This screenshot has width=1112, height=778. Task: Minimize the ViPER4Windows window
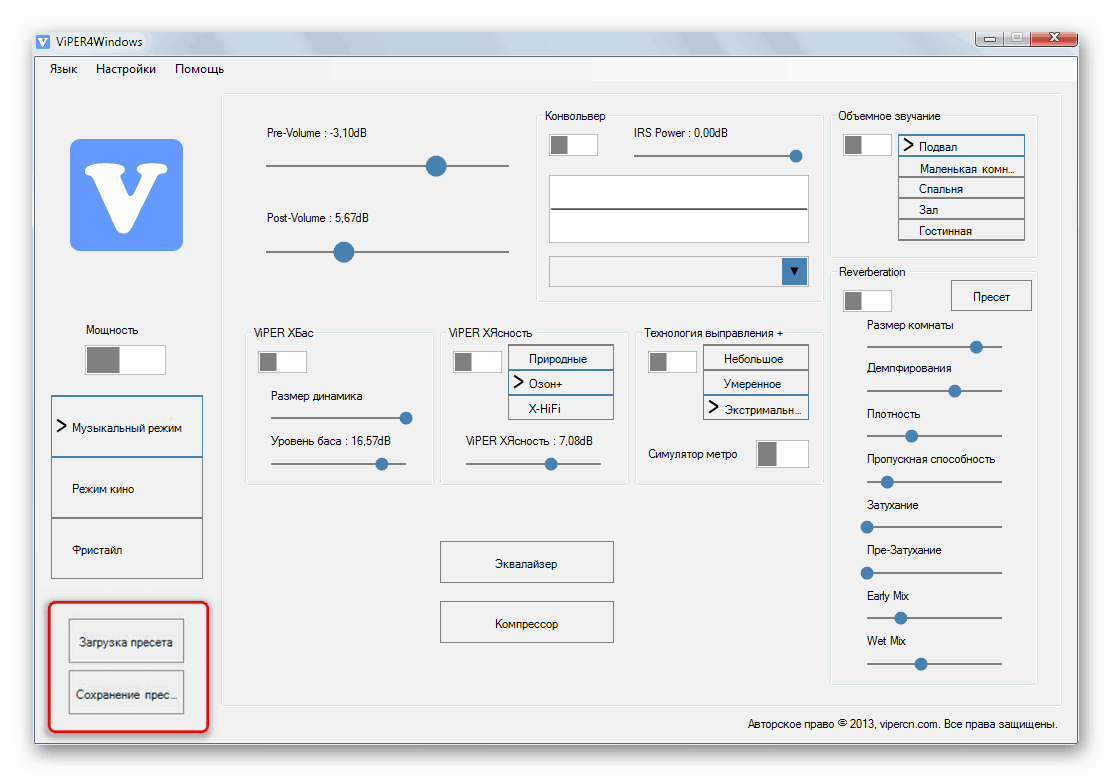click(989, 38)
